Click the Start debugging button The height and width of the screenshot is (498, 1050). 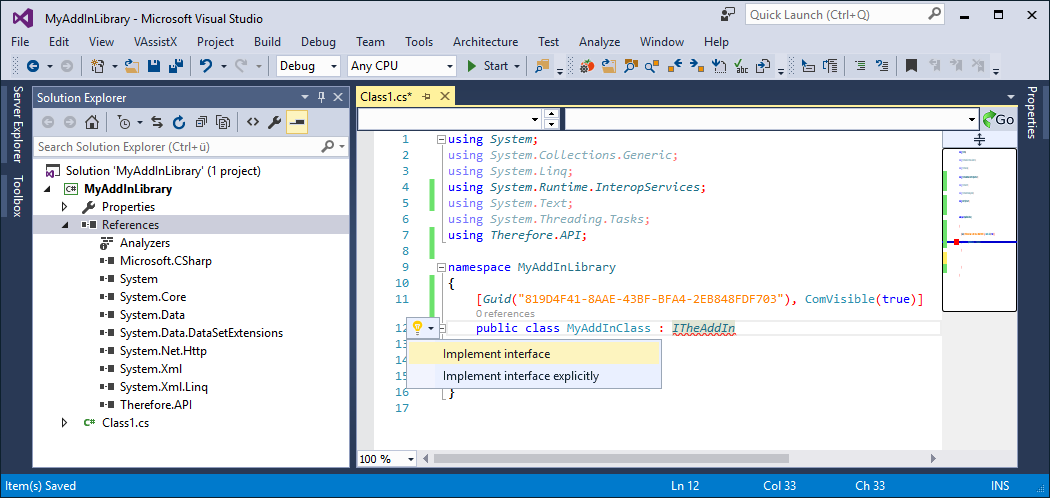488,66
